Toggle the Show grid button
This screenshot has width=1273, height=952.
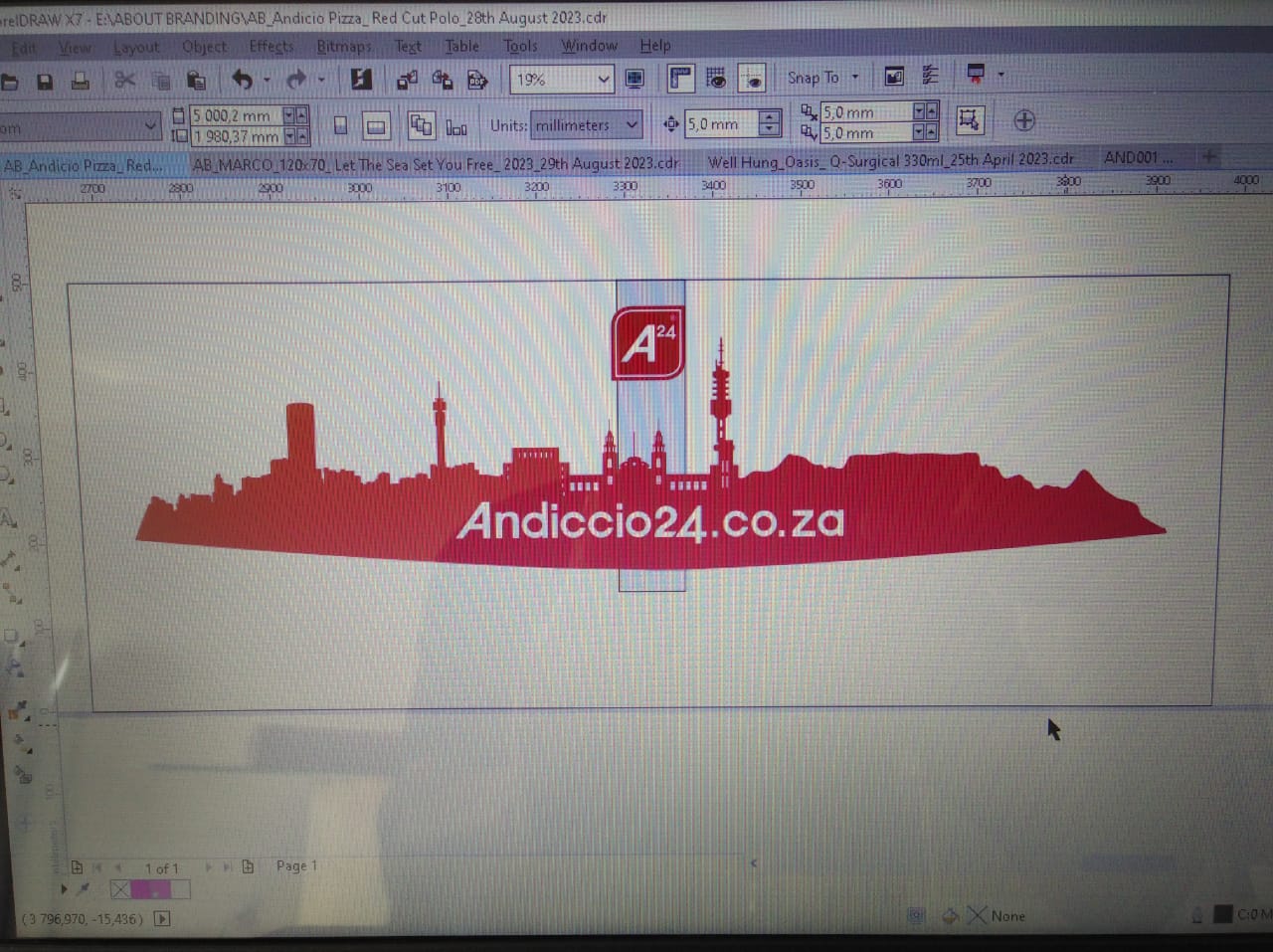tap(716, 78)
